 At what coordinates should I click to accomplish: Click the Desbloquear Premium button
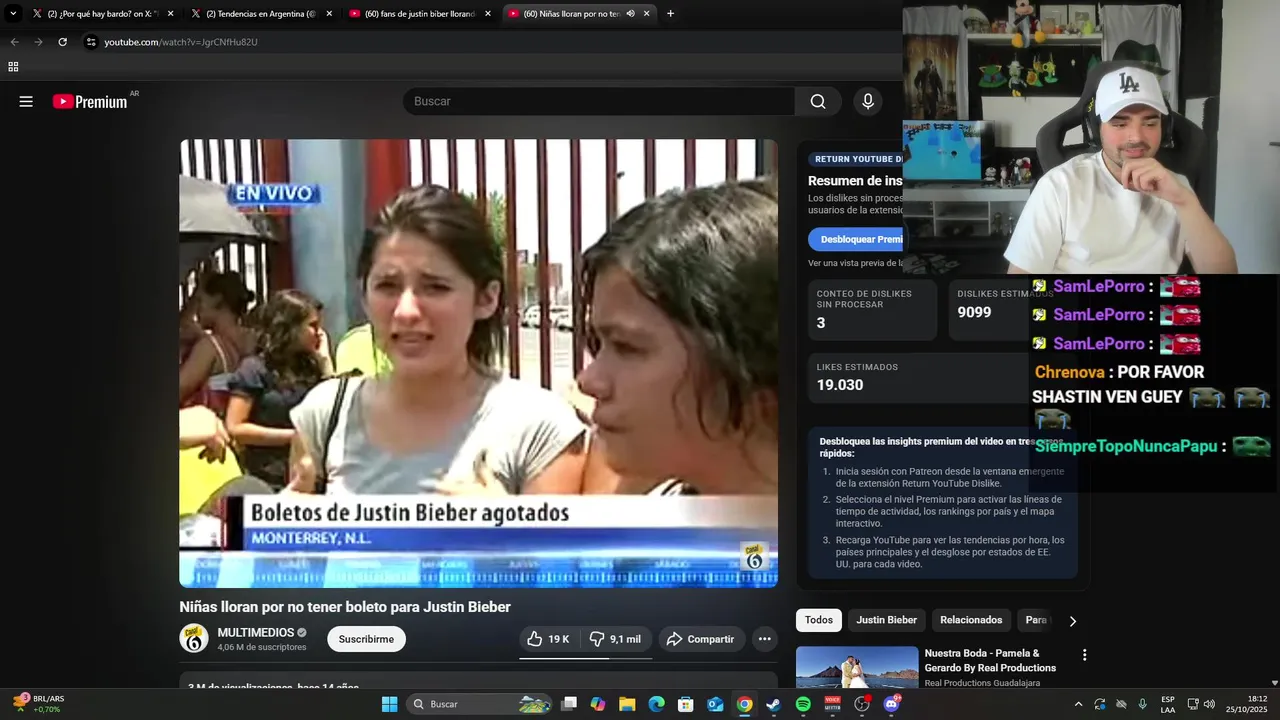pos(856,239)
